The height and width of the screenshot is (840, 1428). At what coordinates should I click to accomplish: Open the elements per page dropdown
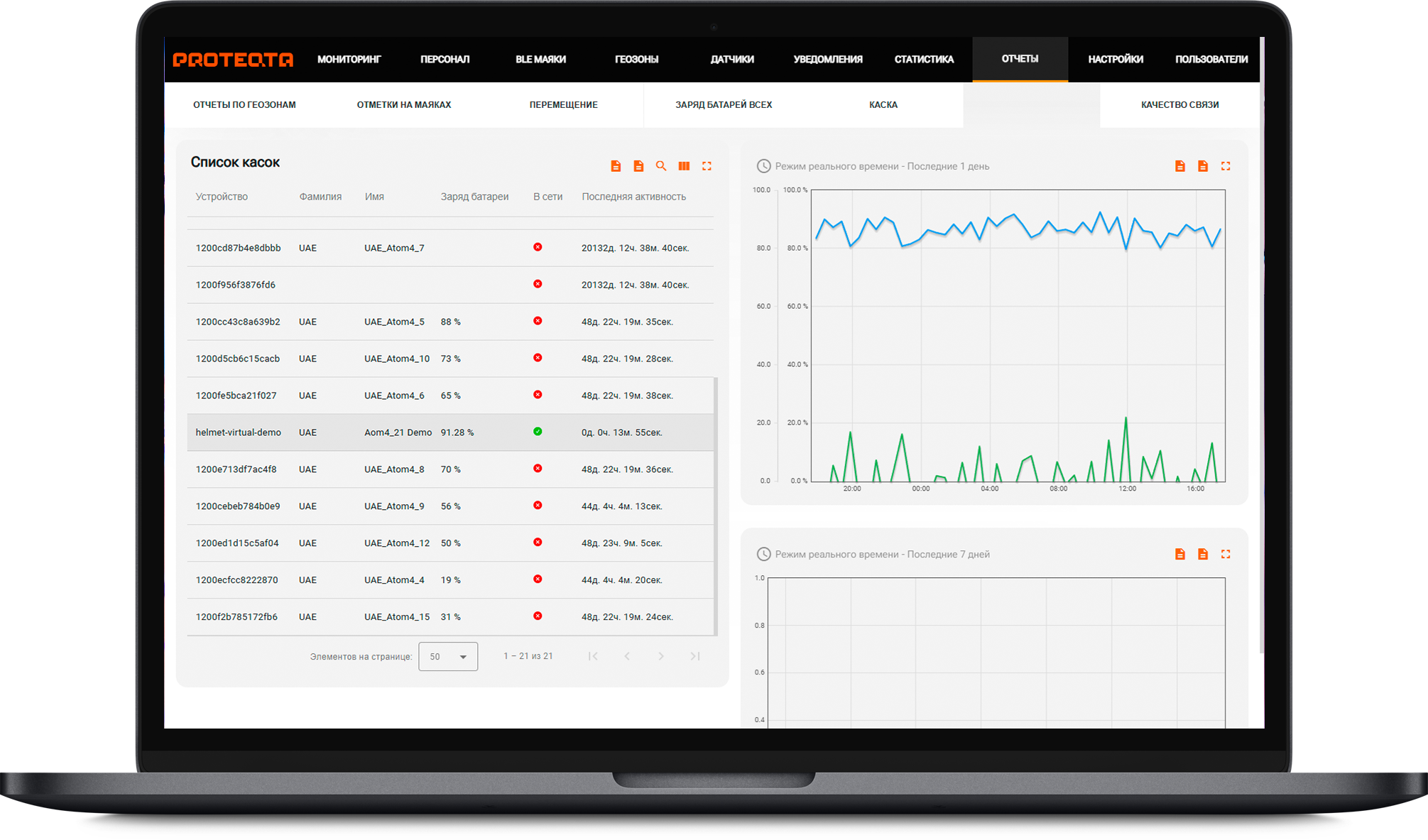point(447,656)
